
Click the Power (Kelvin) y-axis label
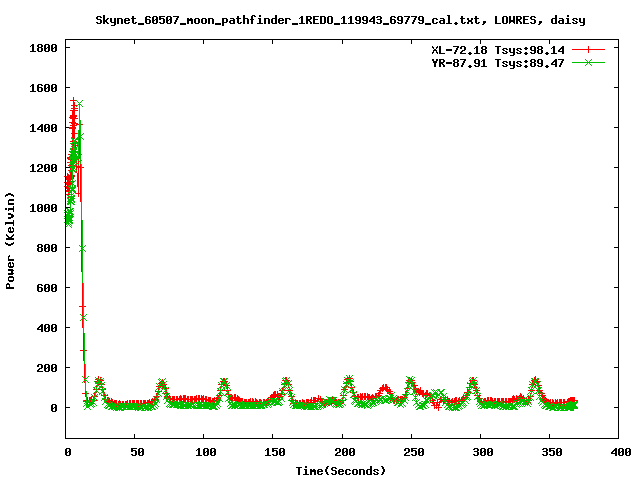tap(10, 240)
